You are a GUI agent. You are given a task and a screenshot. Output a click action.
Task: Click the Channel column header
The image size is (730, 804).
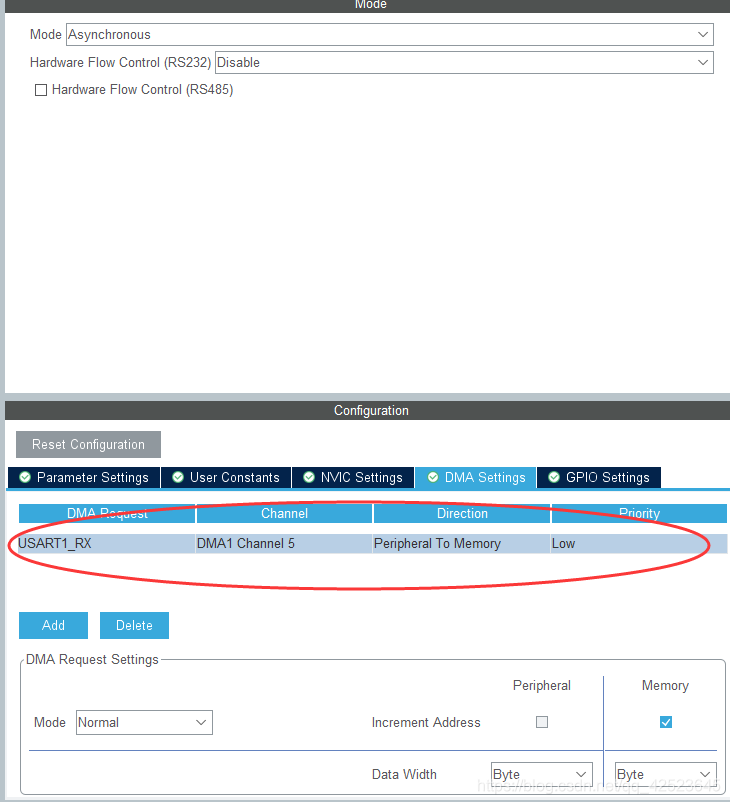285,513
